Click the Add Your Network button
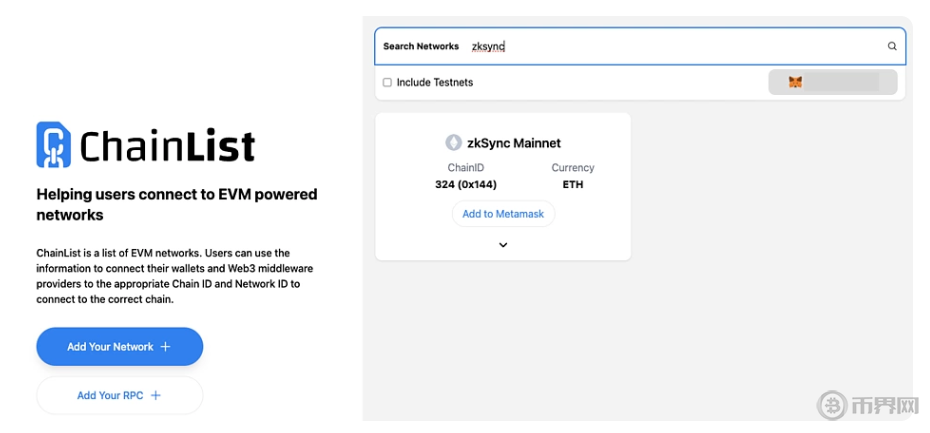 coord(119,347)
